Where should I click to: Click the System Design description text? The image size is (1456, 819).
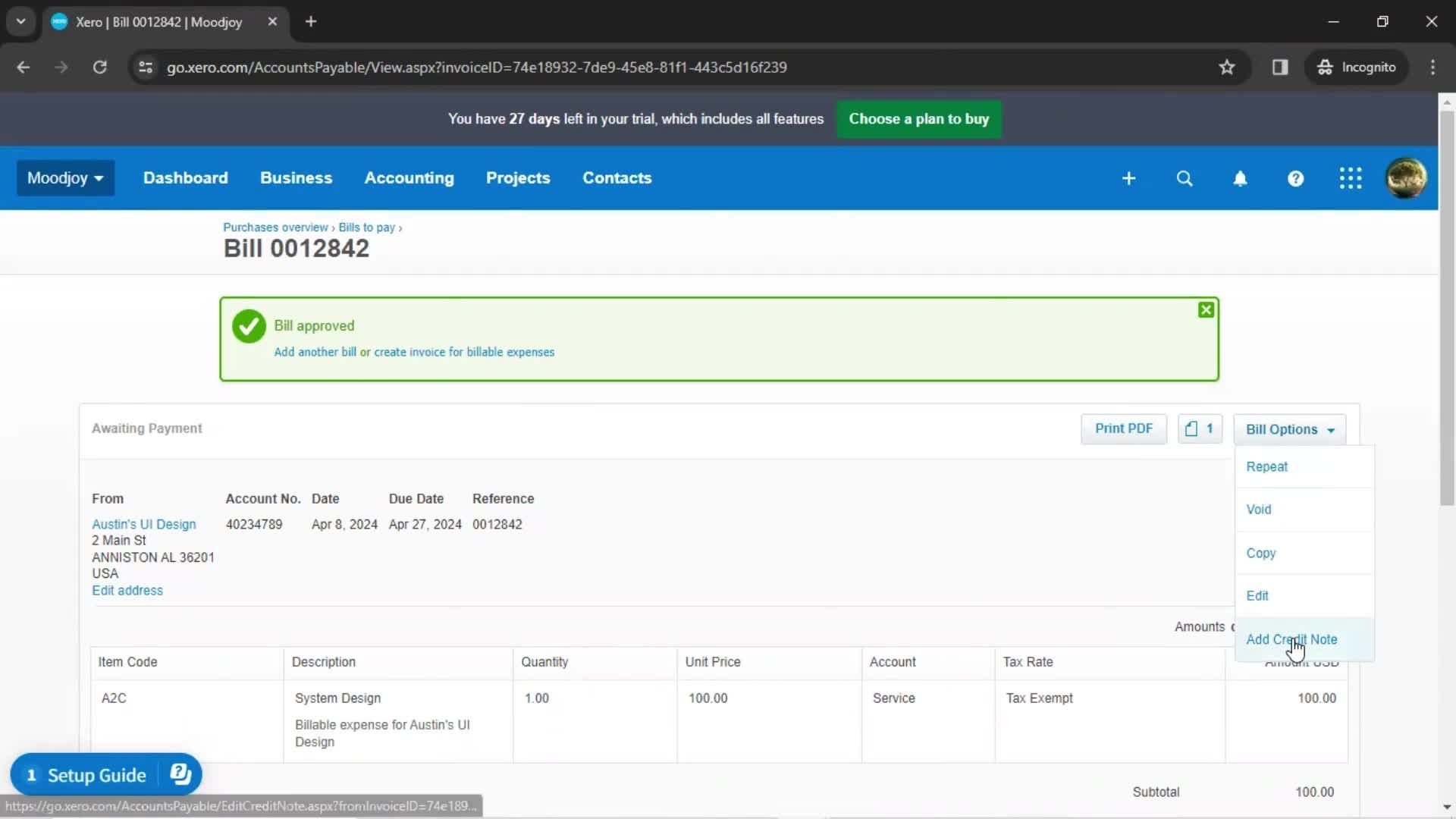[337, 698]
